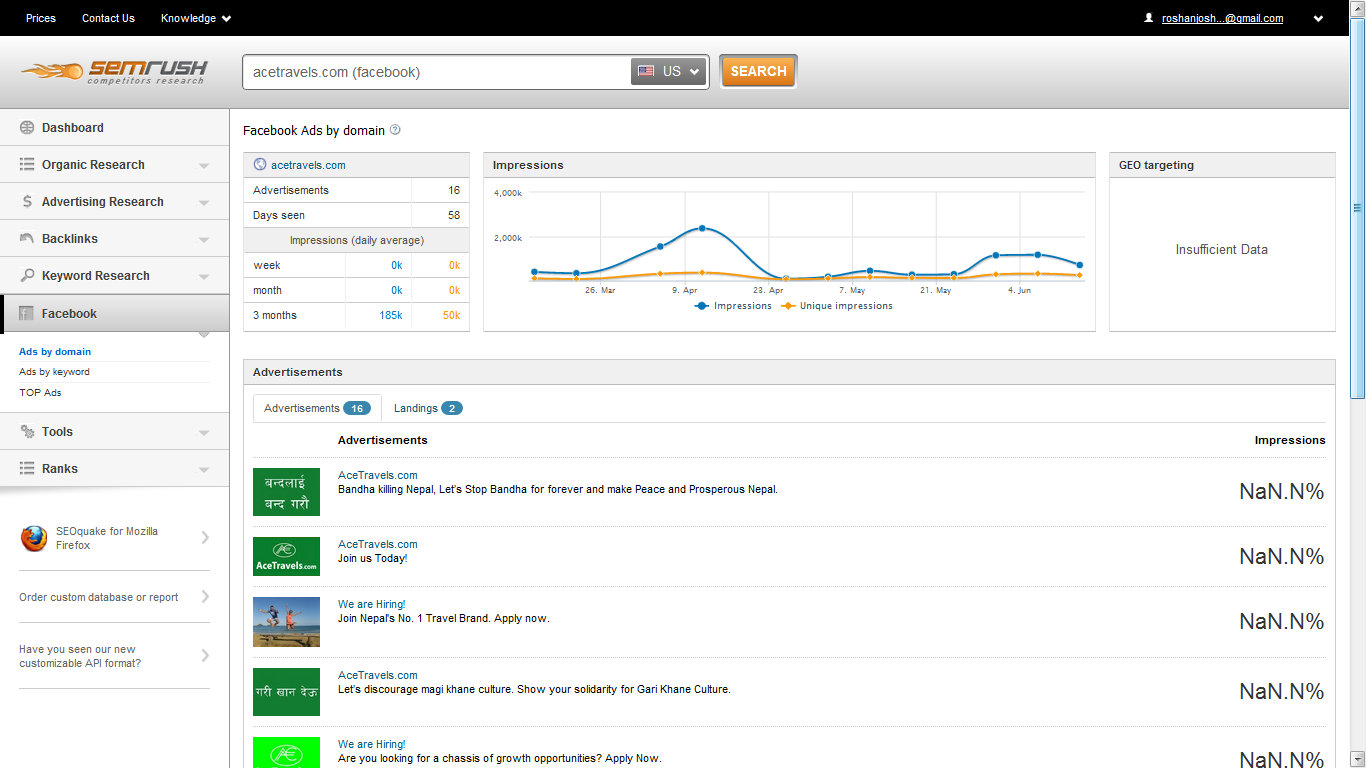Image resolution: width=1366 pixels, height=768 pixels.
Task: Open the We are Hiring beach thumbnail
Action: 286,622
